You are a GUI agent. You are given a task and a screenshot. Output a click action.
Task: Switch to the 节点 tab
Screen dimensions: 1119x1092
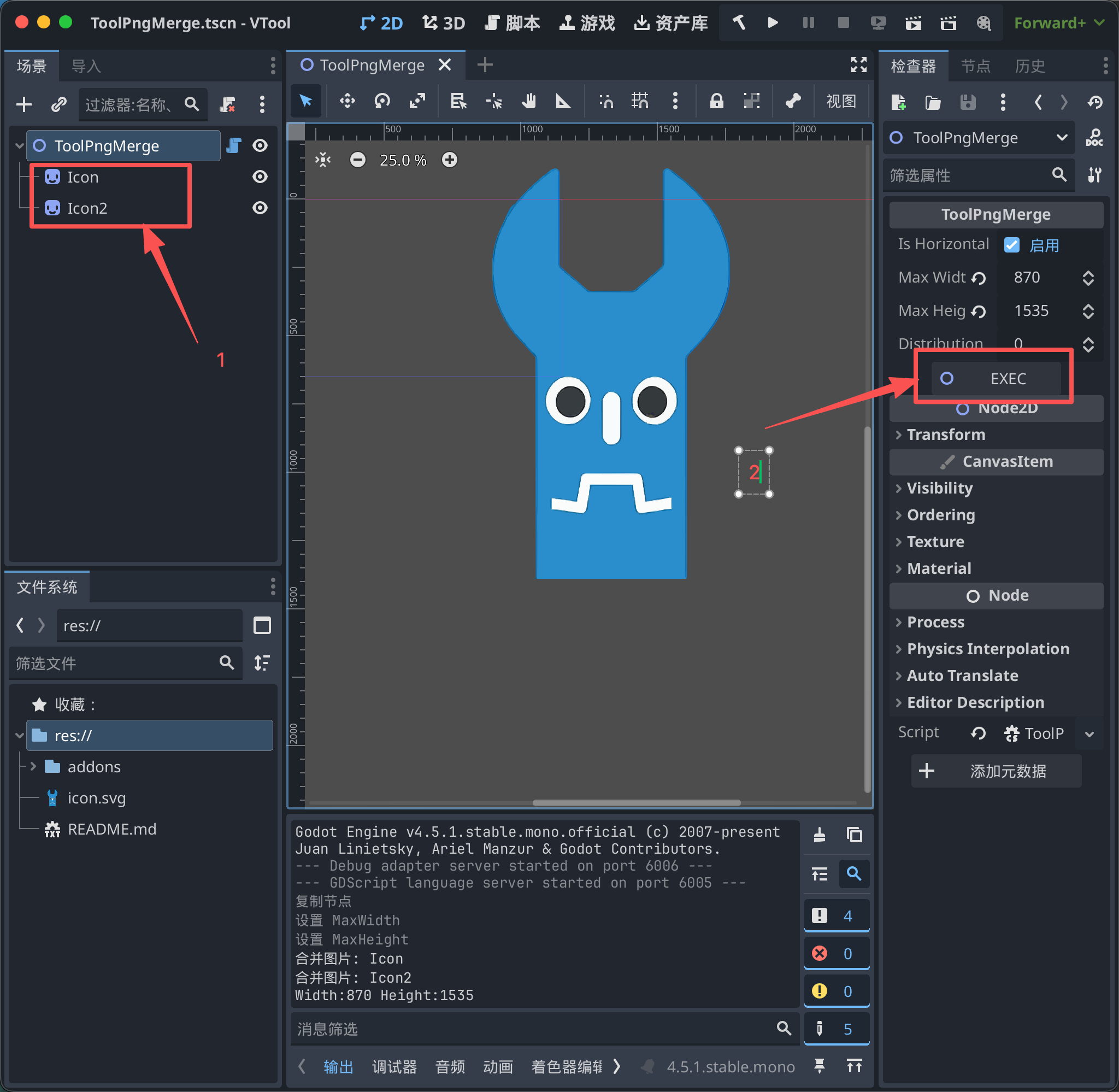[x=975, y=66]
